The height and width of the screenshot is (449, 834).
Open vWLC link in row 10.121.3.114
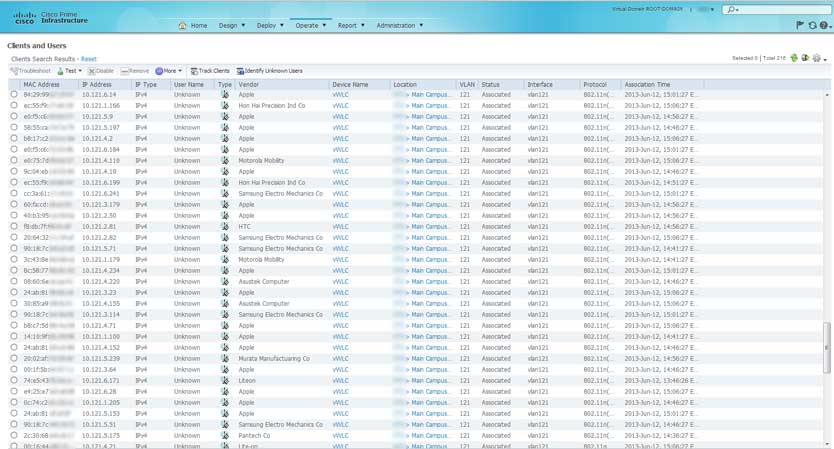[x=340, y=314]
